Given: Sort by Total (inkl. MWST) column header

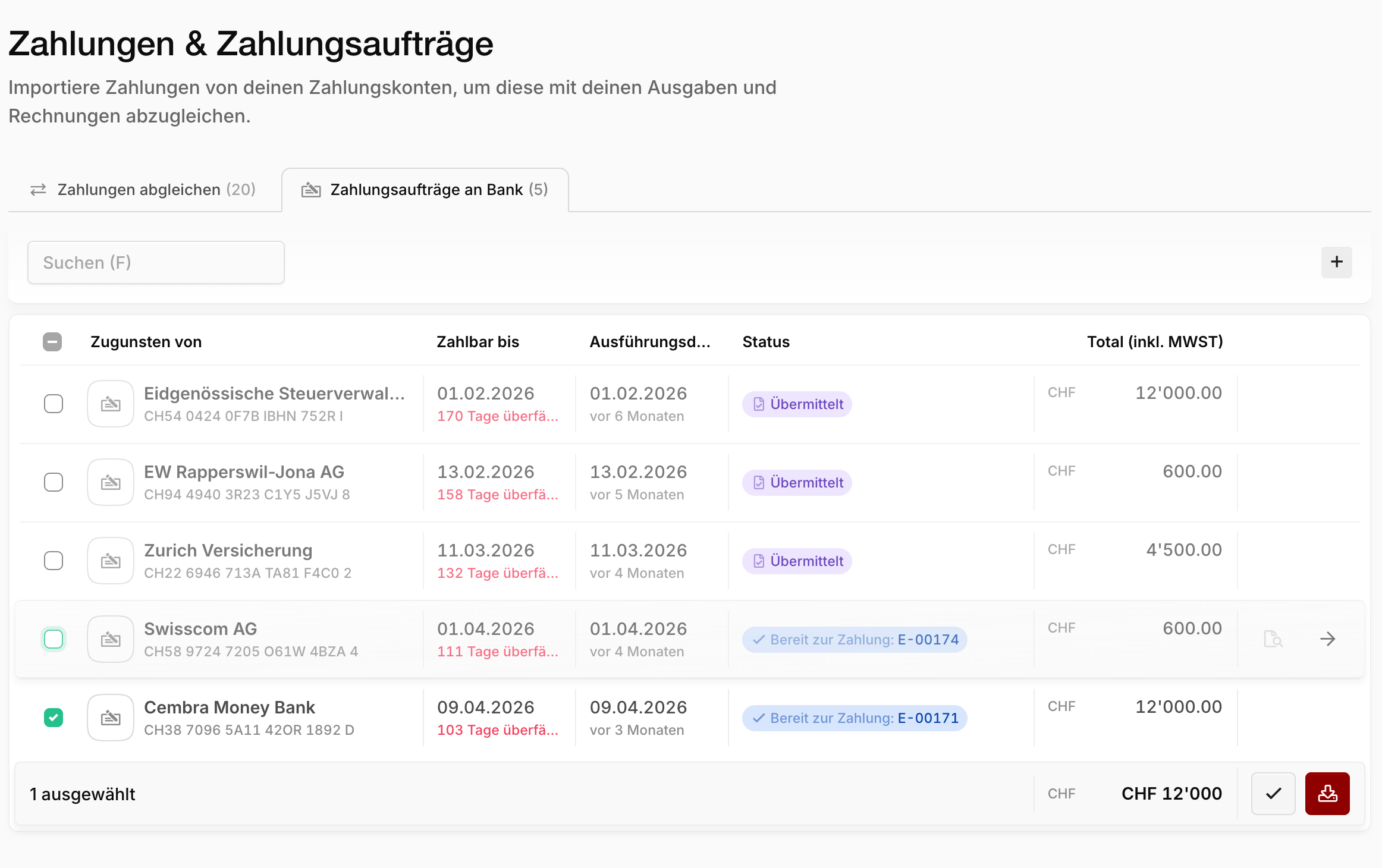Looking at the screenshot, I should (x=1155, y=342).
